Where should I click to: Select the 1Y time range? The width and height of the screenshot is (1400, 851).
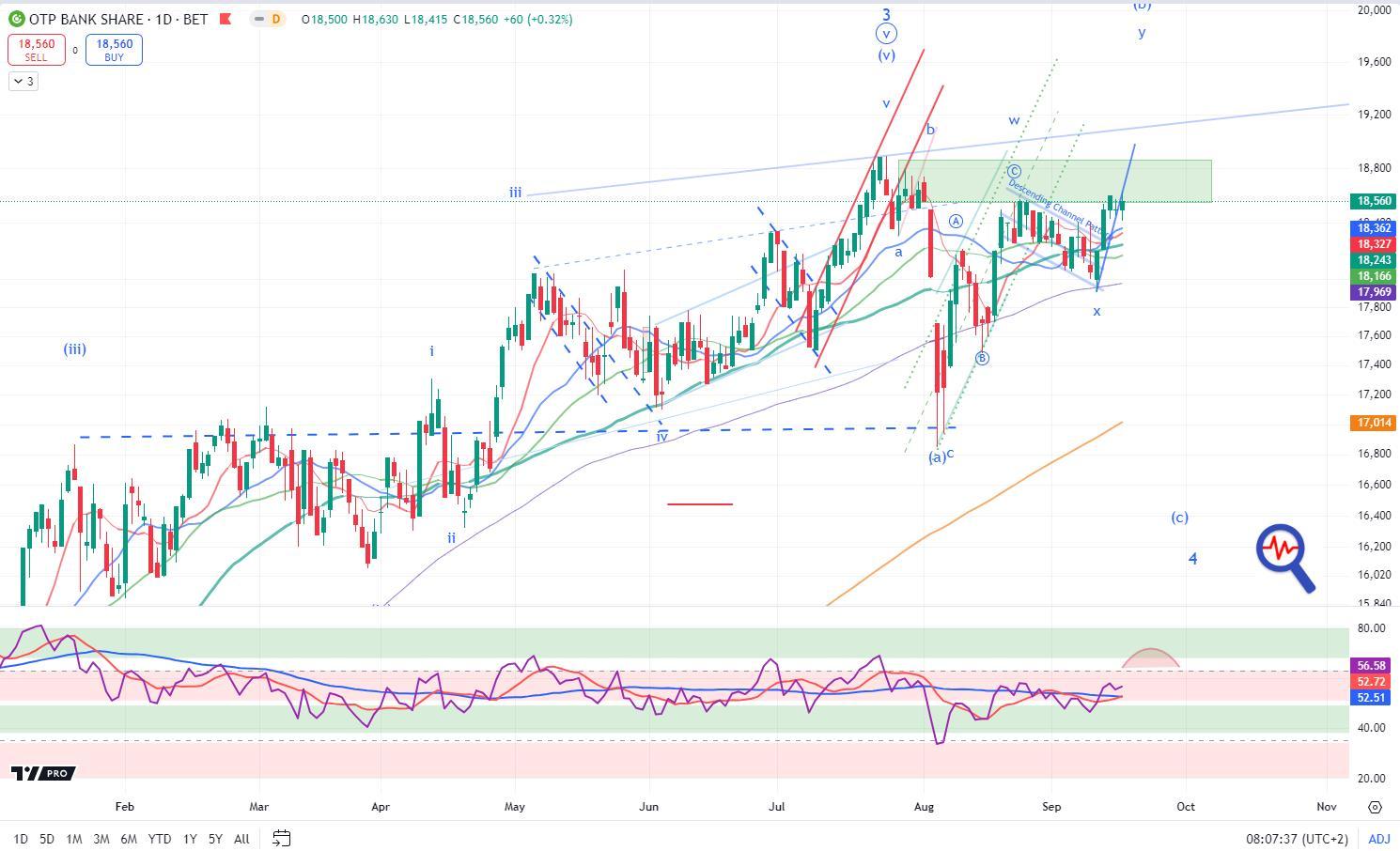[x=190, y=839]
